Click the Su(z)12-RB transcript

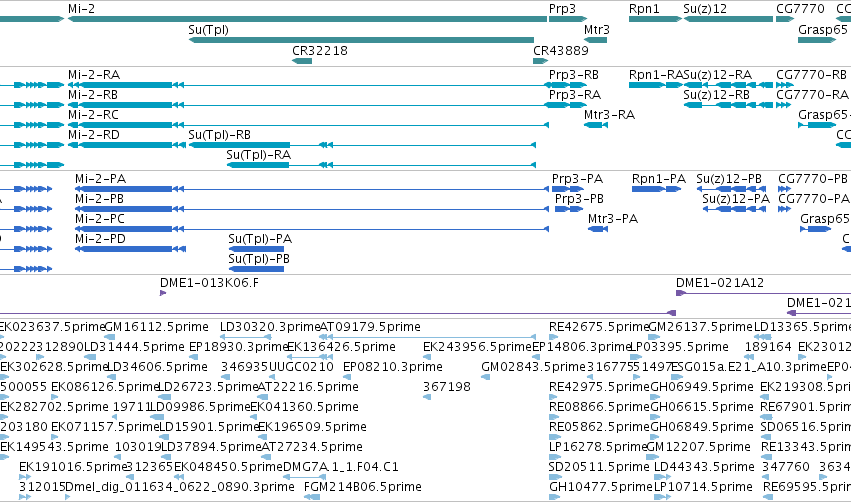(x=728, y=105)
